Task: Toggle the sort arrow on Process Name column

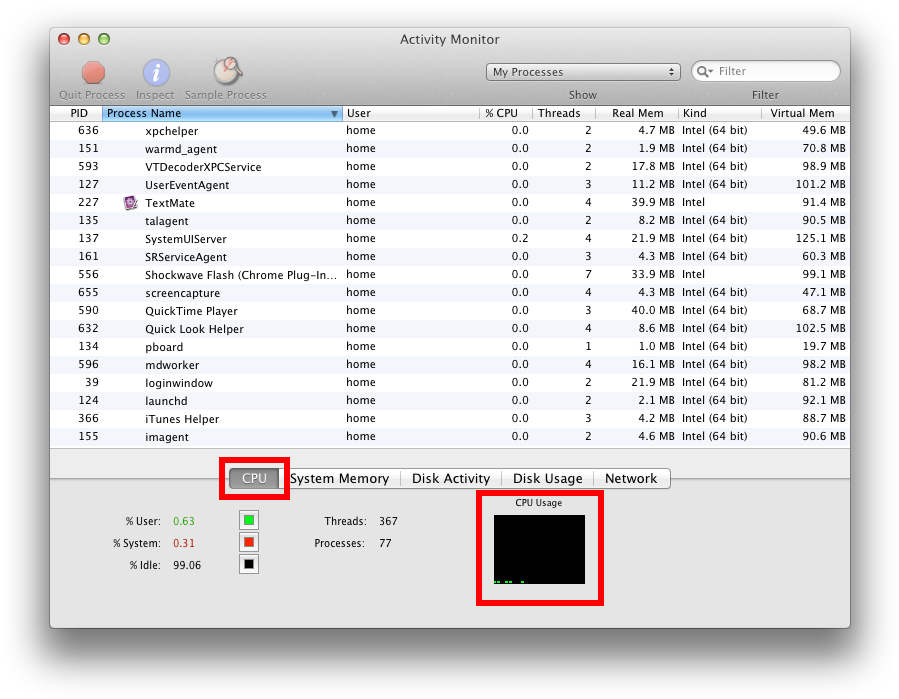Action: (x=335, y=113)
